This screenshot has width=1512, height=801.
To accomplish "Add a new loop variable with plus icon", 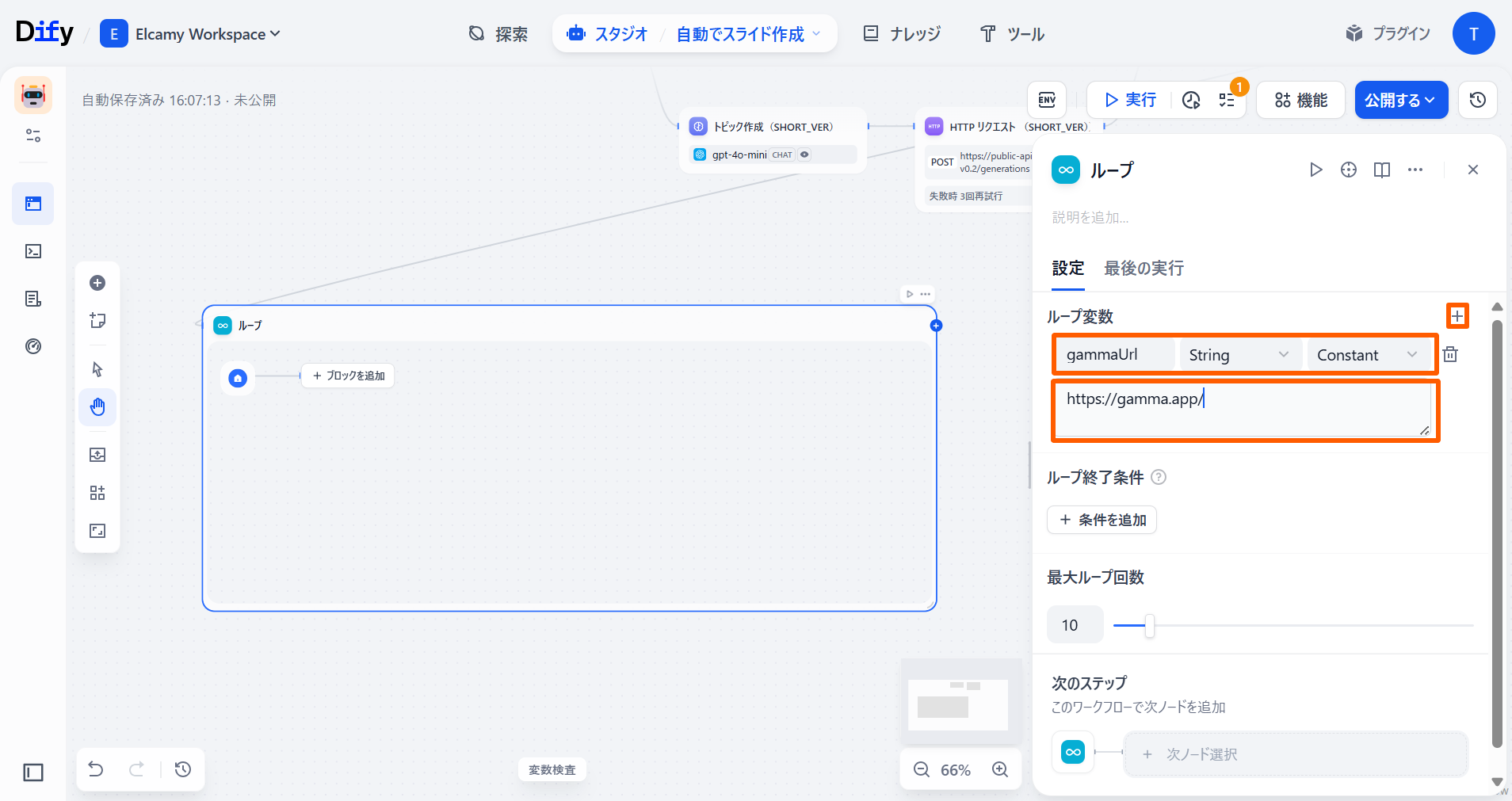I will coord(1457,316).
